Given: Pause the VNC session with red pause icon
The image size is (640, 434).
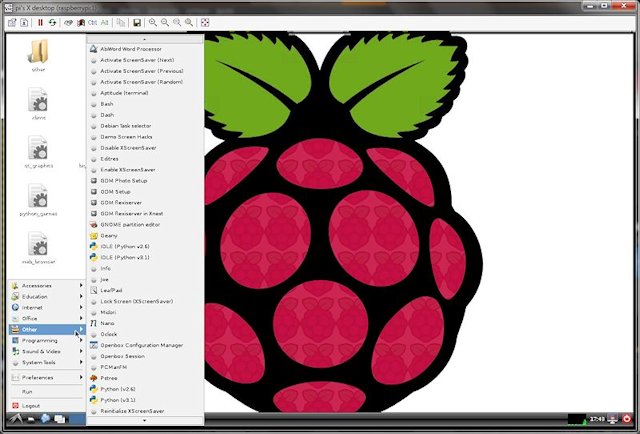Looking at the screenshot, I should click(x=40, y=23).
